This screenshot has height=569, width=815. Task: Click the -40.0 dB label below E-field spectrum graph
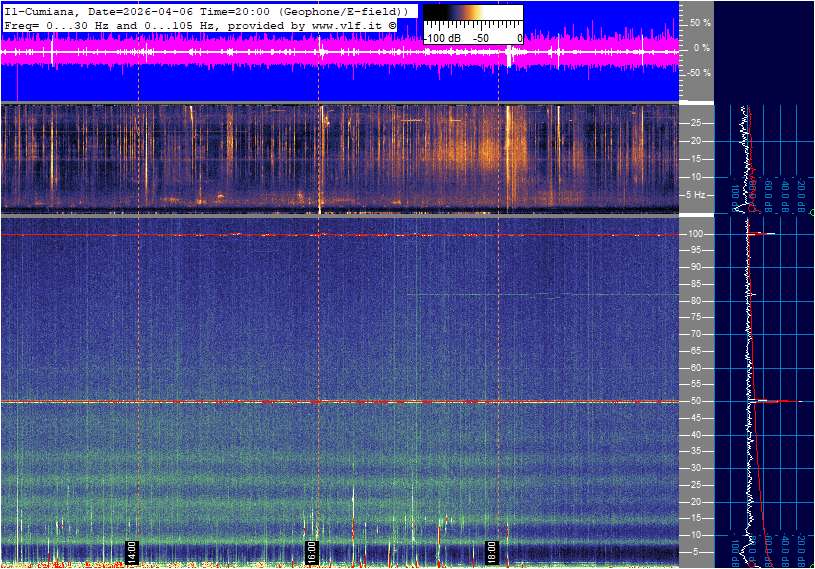click(784, 548)
